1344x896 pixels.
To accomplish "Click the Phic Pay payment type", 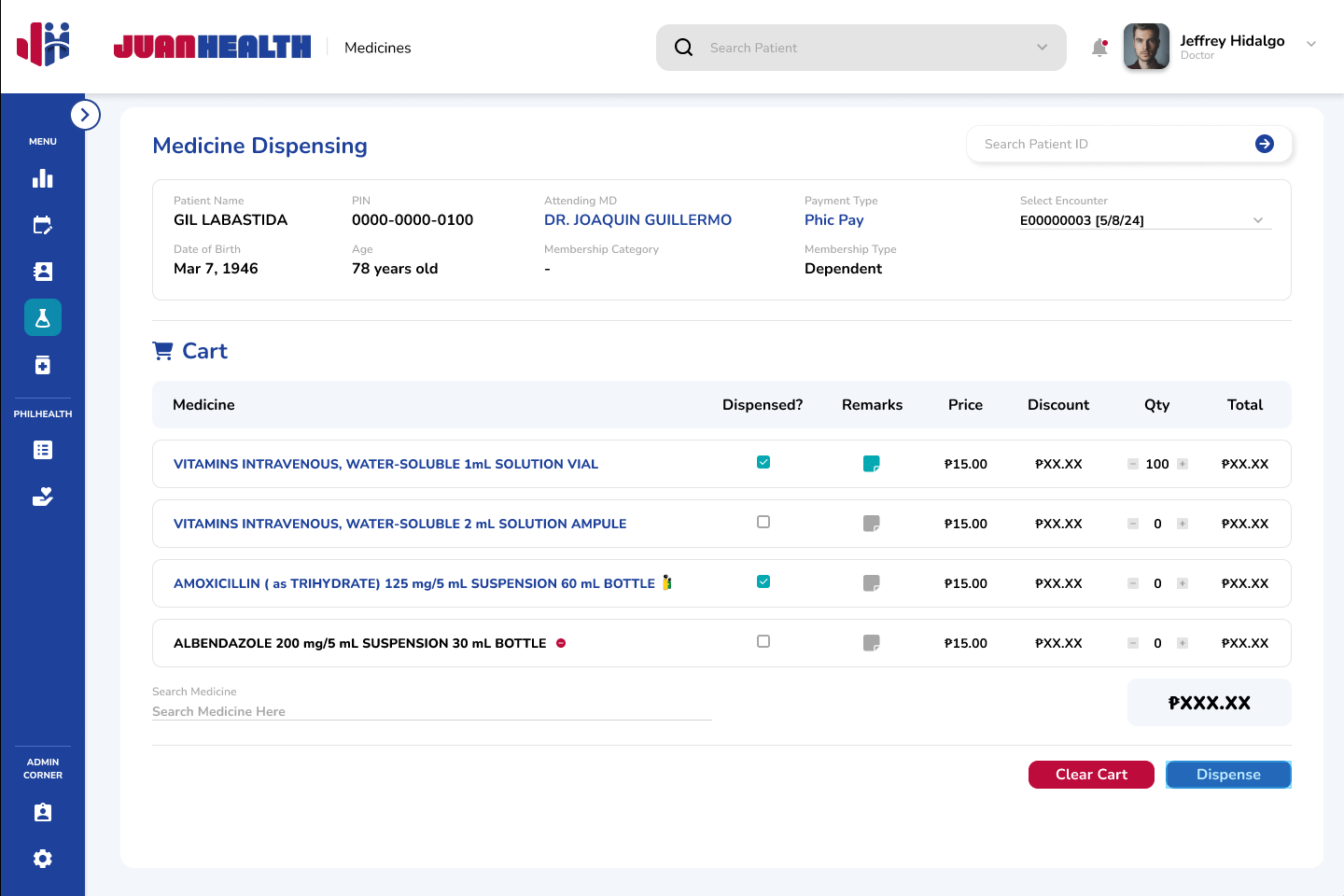I will click(x=833, y=220).
